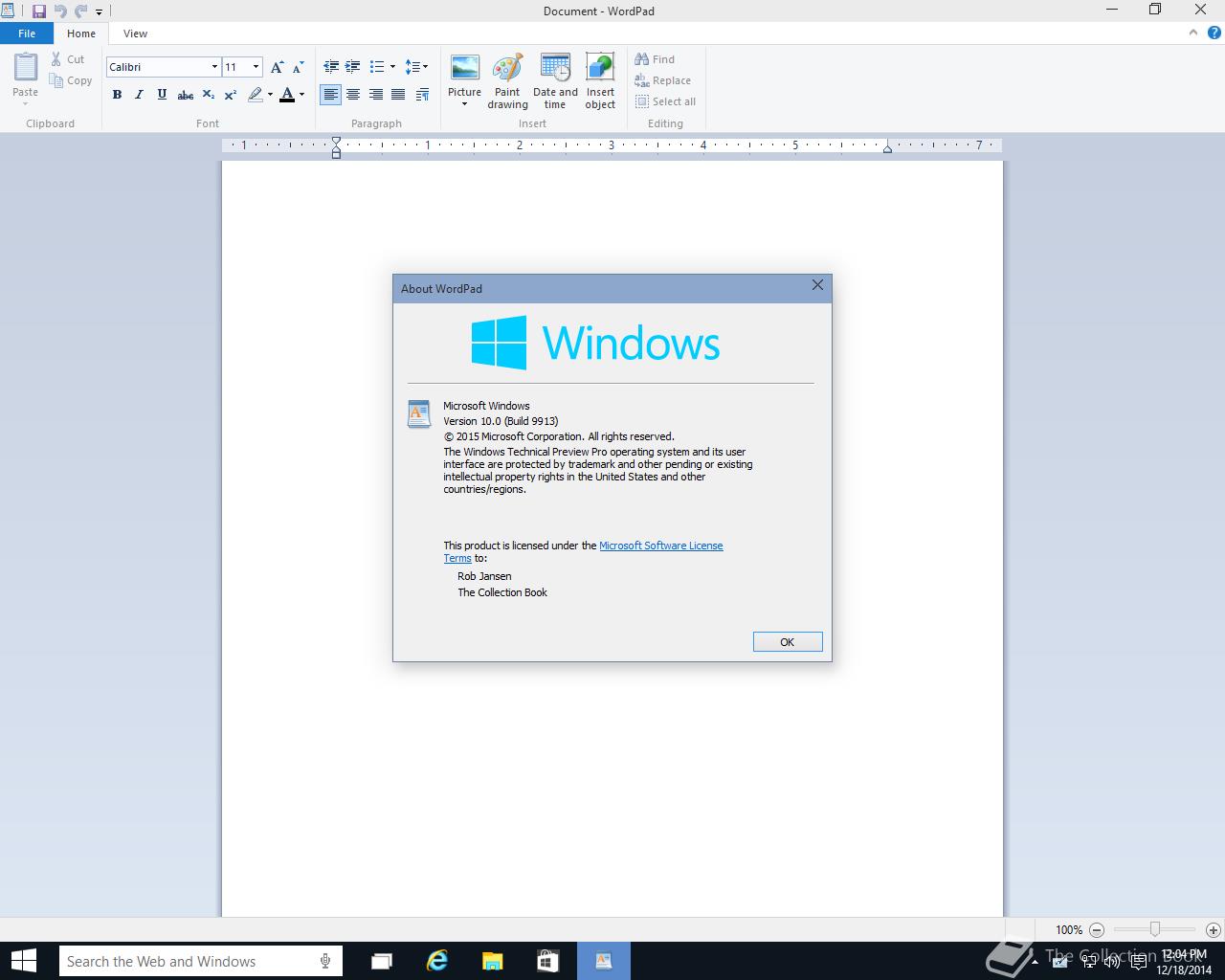Image resolution: width=1225 pixels, height=980 pixels.
Task: Collapse the ribbon with the chevron
Action: pos(1192,33)
